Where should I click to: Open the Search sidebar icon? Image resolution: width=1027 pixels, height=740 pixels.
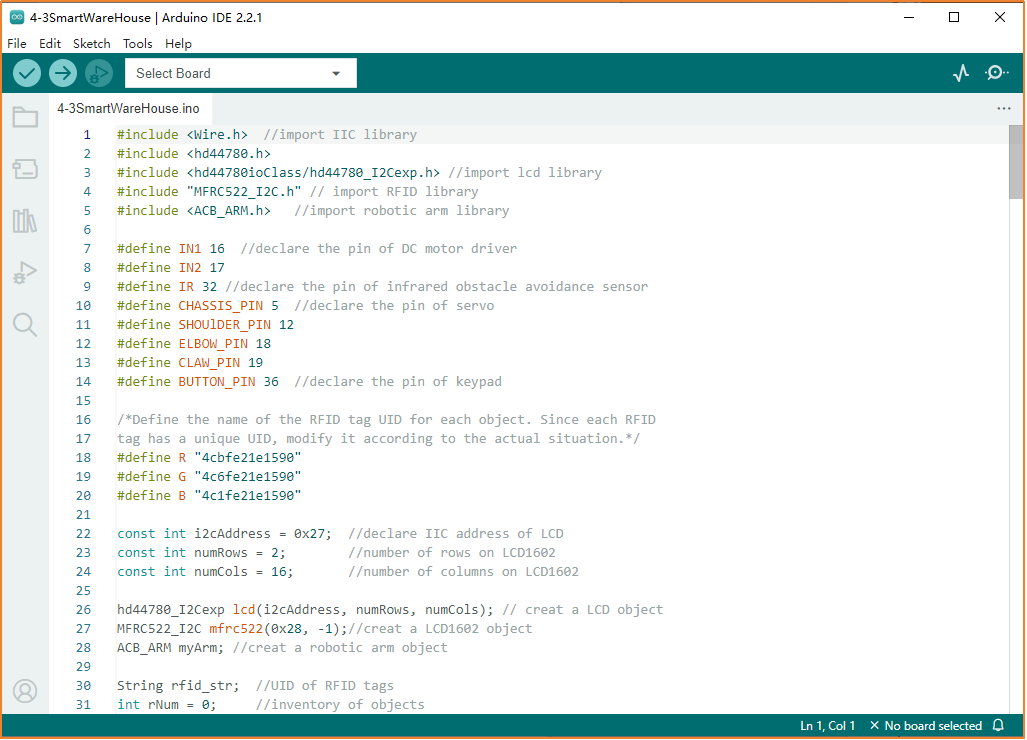coord(25,323)
